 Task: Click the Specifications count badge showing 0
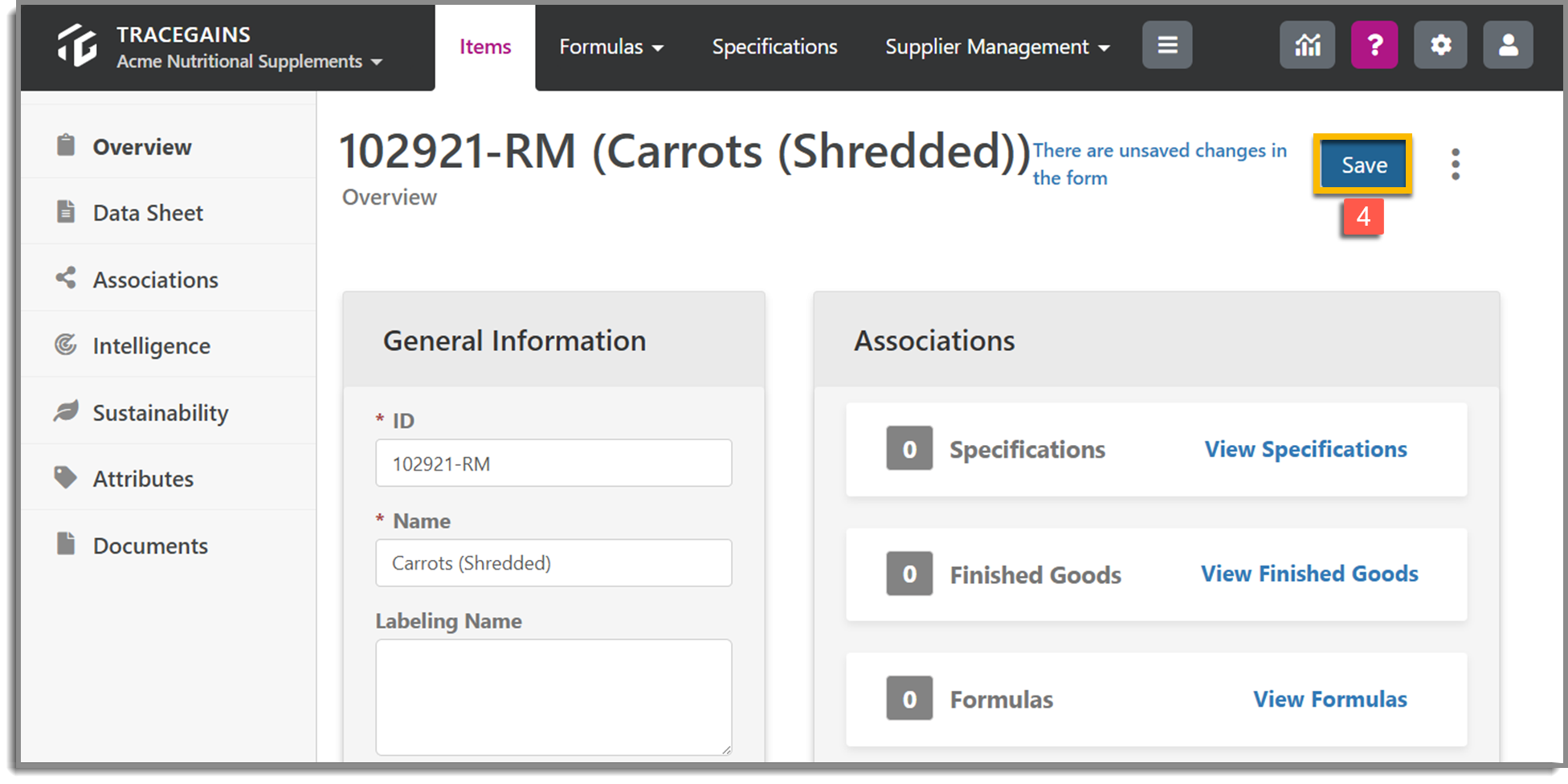tap(909, 448)
